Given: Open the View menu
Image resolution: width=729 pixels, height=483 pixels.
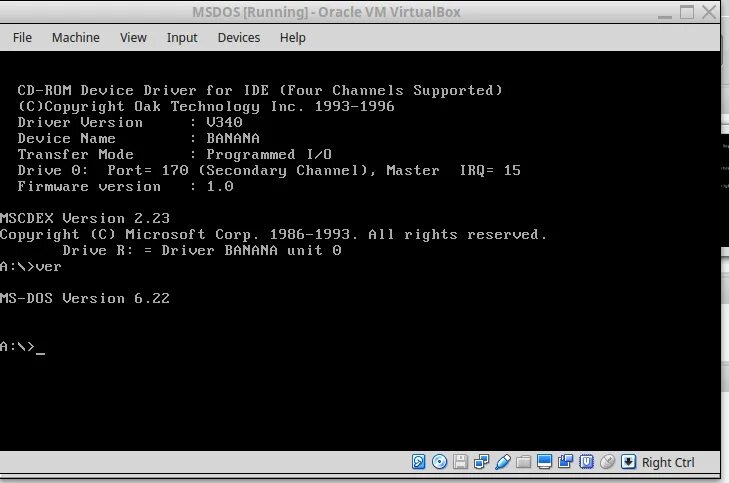Looking at the screenshot, I should tap(133, 38).
